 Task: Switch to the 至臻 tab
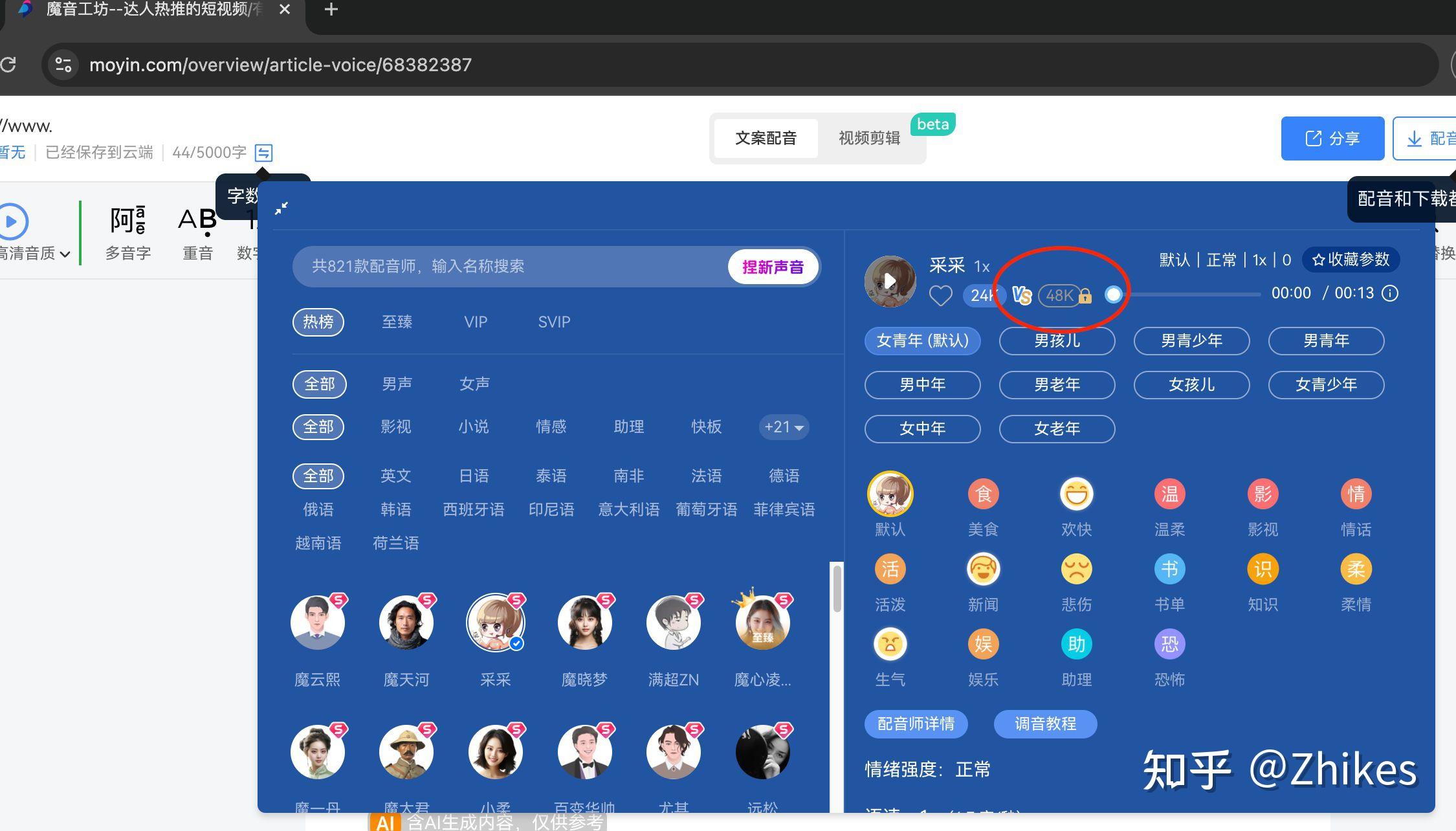(397, 322)
